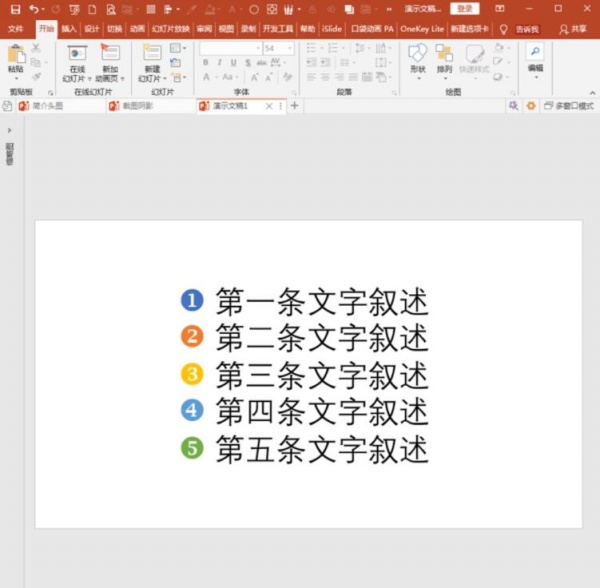Screen dimensions: 600x588
Task: Open print preview magnifier icon in quick access
Action: (111, 9)
